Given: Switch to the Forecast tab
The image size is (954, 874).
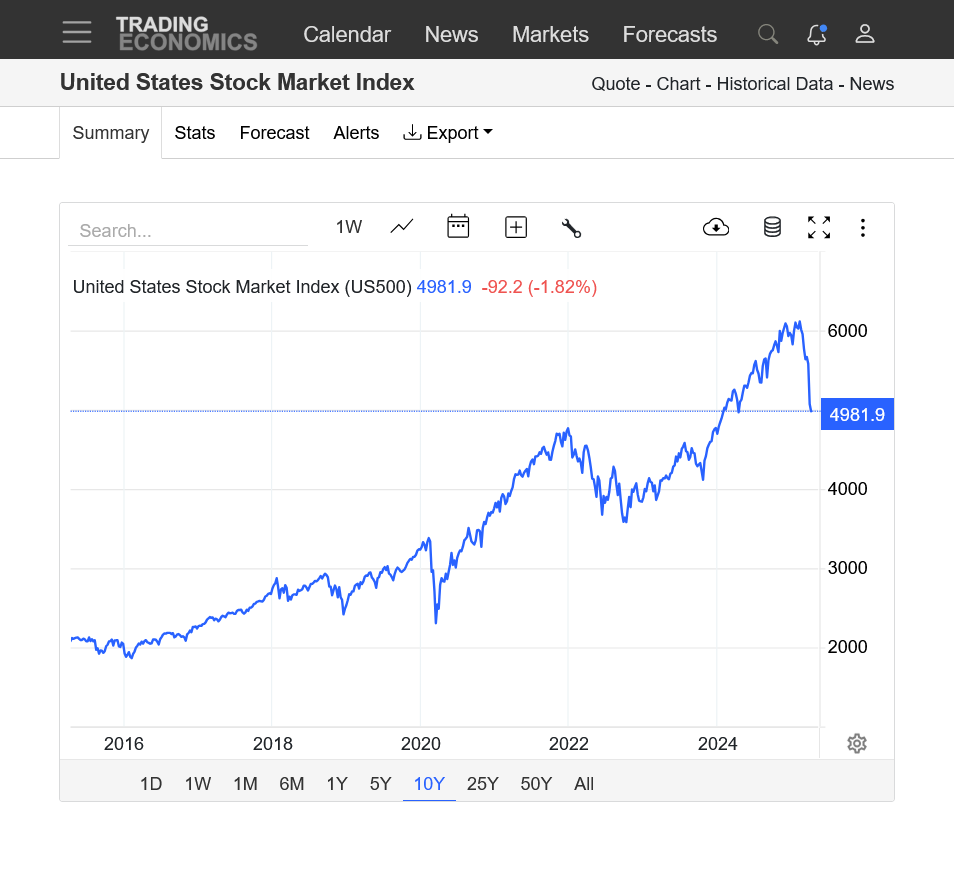Looking at the screenshot, I should (x=274, y=133).
